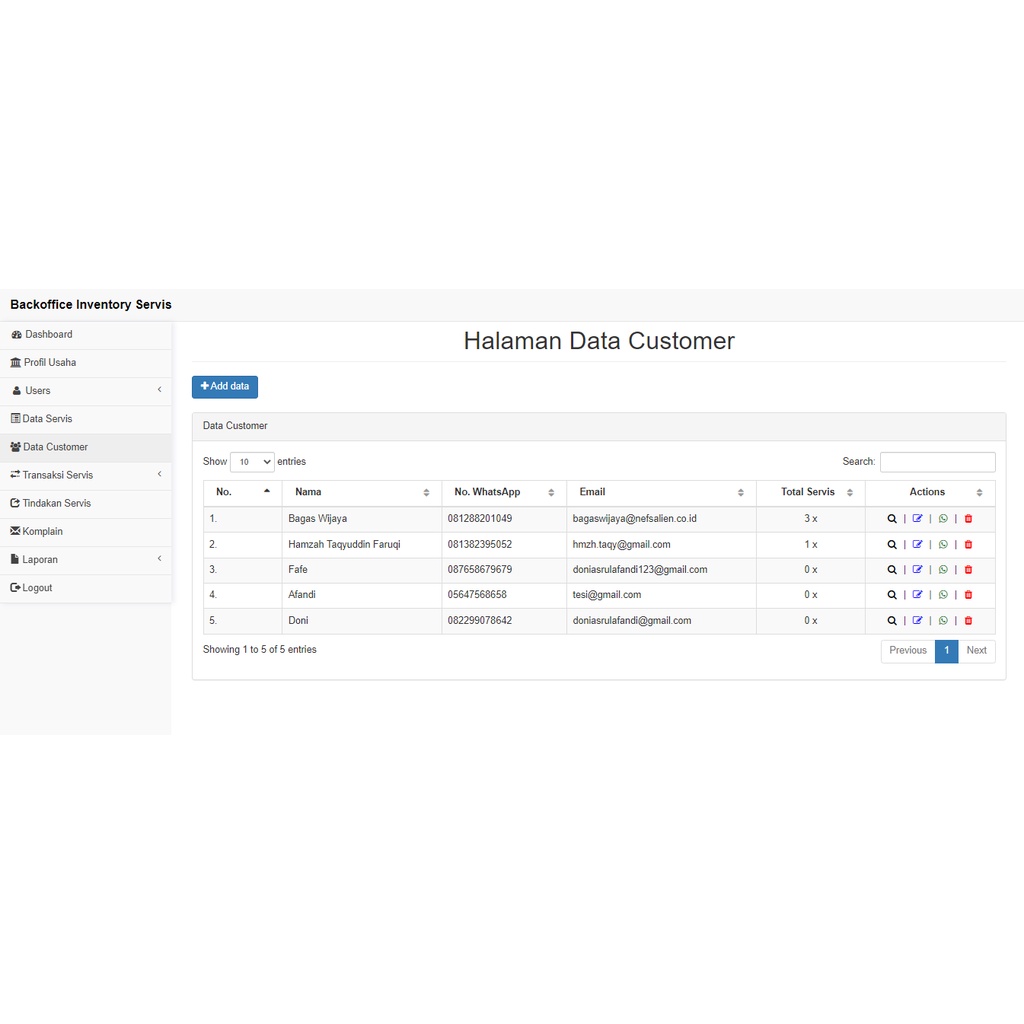This screenshot has width=1024, height=1024.
Task: Click phone number 082299078642
Action: pos(479,620)
